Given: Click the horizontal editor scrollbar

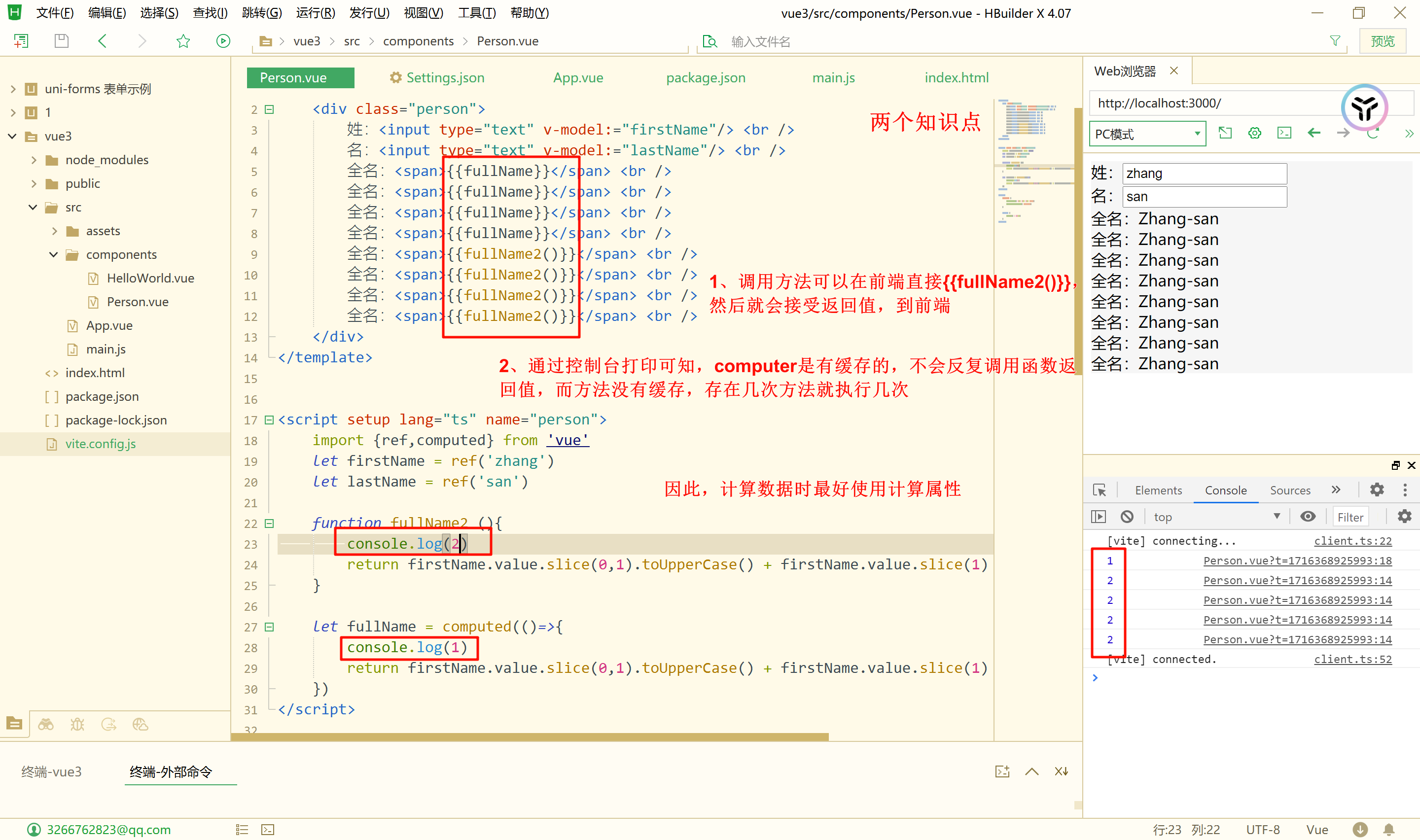Looking at the screenshot, I should pos(530,737).
